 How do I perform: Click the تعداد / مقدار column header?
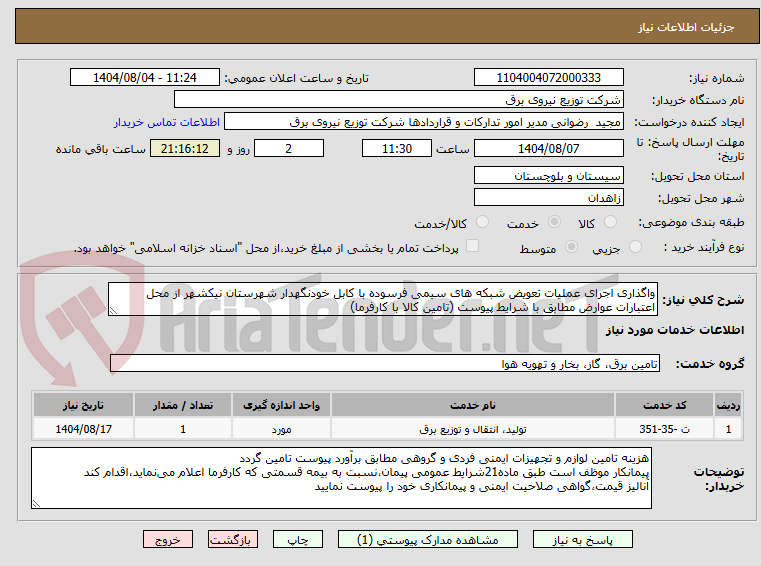point(183,405)
